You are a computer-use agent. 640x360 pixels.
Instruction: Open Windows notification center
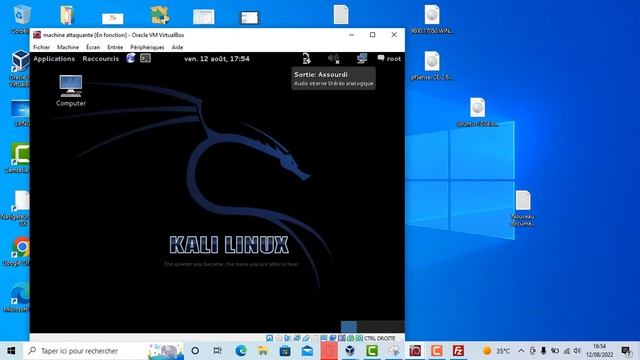[626, 351]
